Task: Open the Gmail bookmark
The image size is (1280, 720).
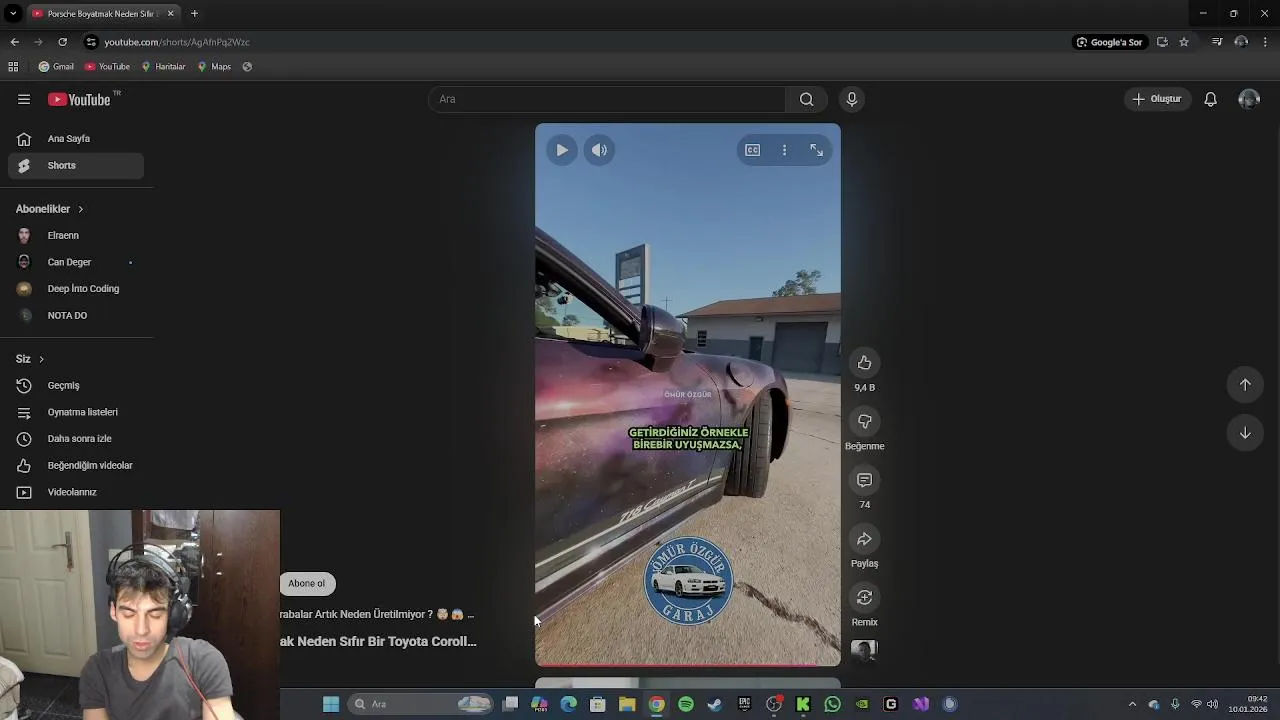Action: pos(56,67)
